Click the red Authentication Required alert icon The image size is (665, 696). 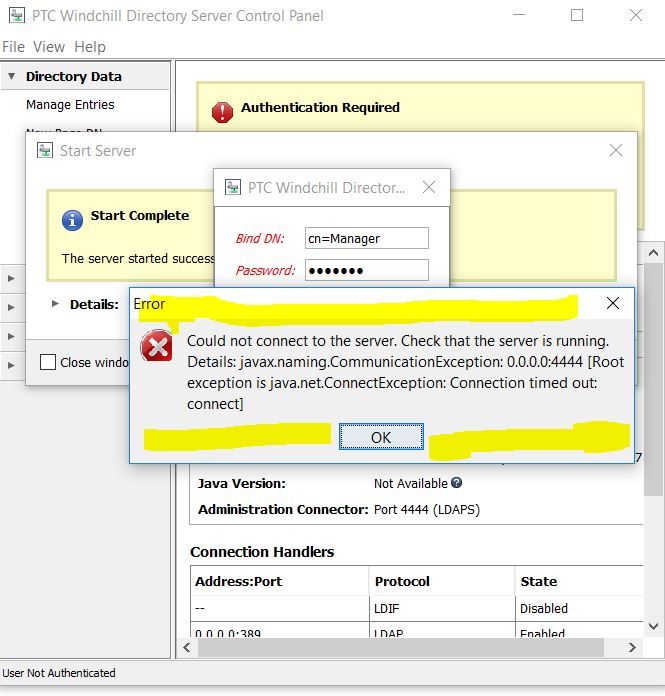pyautogui.click(x=222, y=112)
